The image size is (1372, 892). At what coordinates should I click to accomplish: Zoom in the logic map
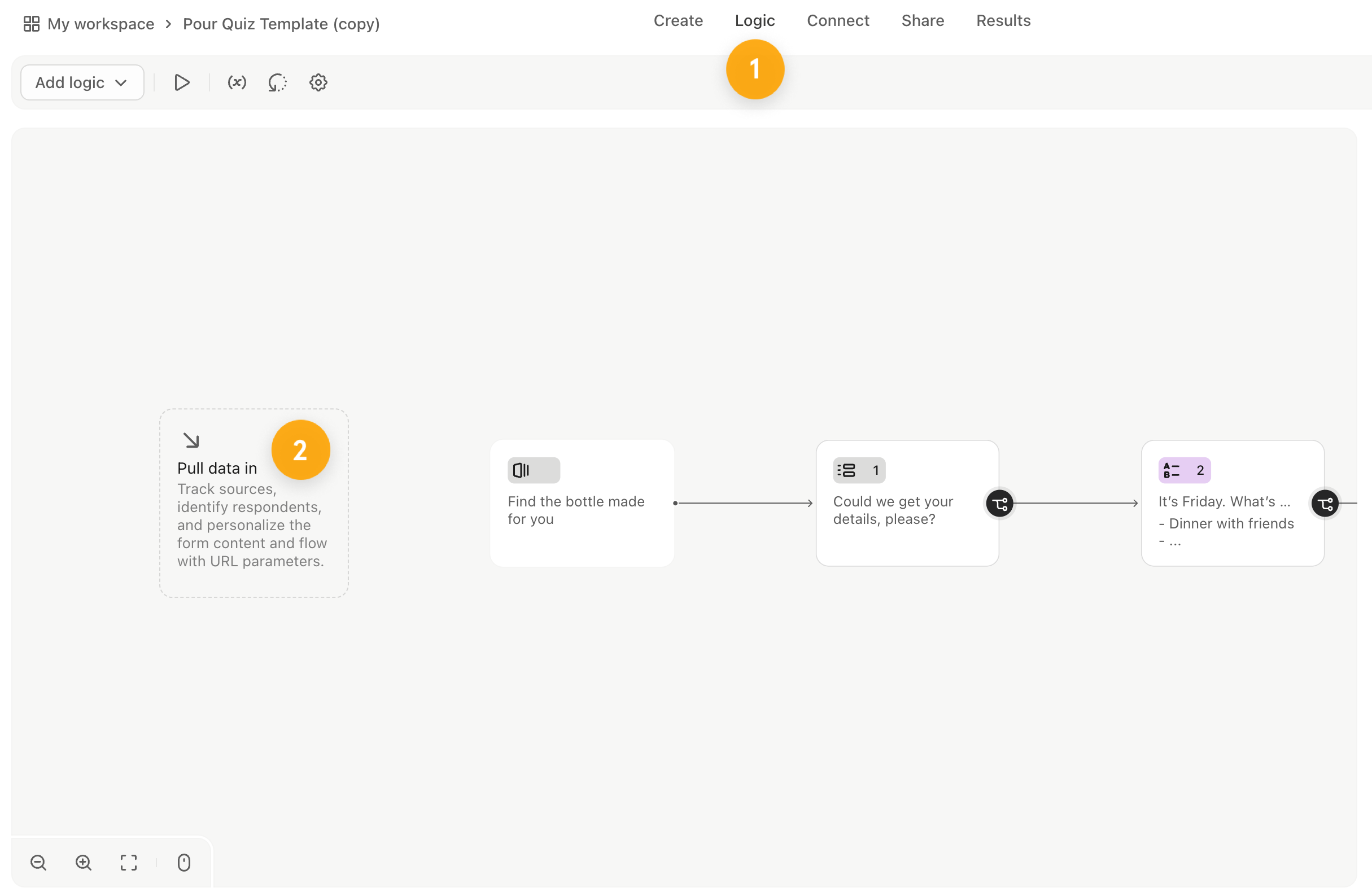point(83,863)
